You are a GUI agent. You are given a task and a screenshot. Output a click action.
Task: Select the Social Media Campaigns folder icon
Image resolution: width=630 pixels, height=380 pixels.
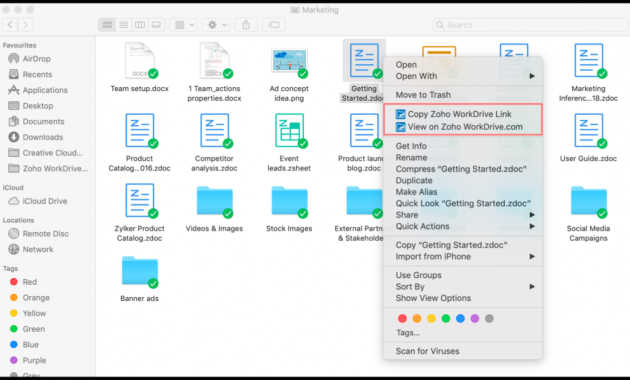(589, 202)
